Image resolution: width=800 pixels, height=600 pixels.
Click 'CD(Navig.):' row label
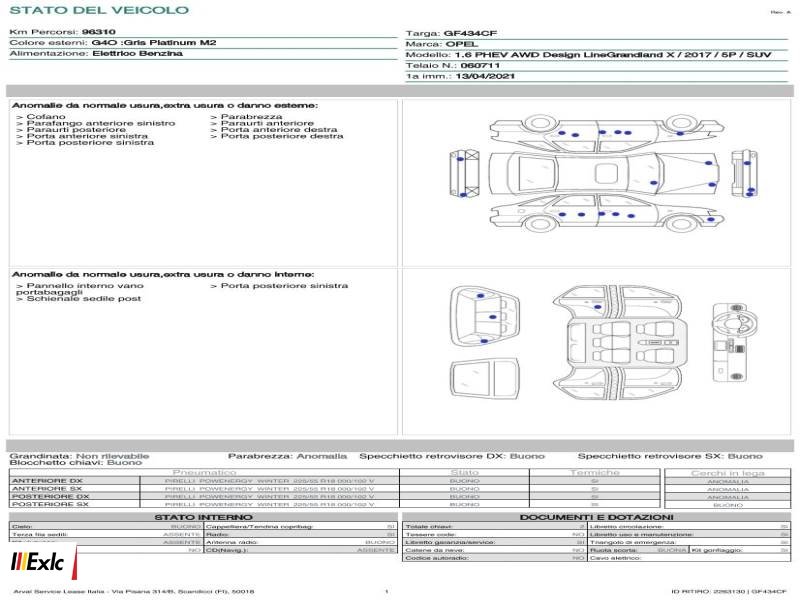pyautogui.click(x=227, y=550)
